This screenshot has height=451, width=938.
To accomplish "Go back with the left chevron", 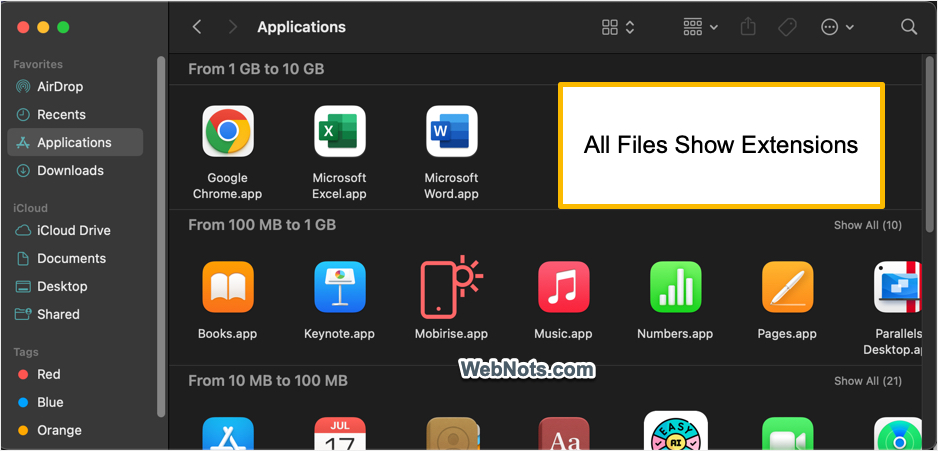I will click(197, 27).
